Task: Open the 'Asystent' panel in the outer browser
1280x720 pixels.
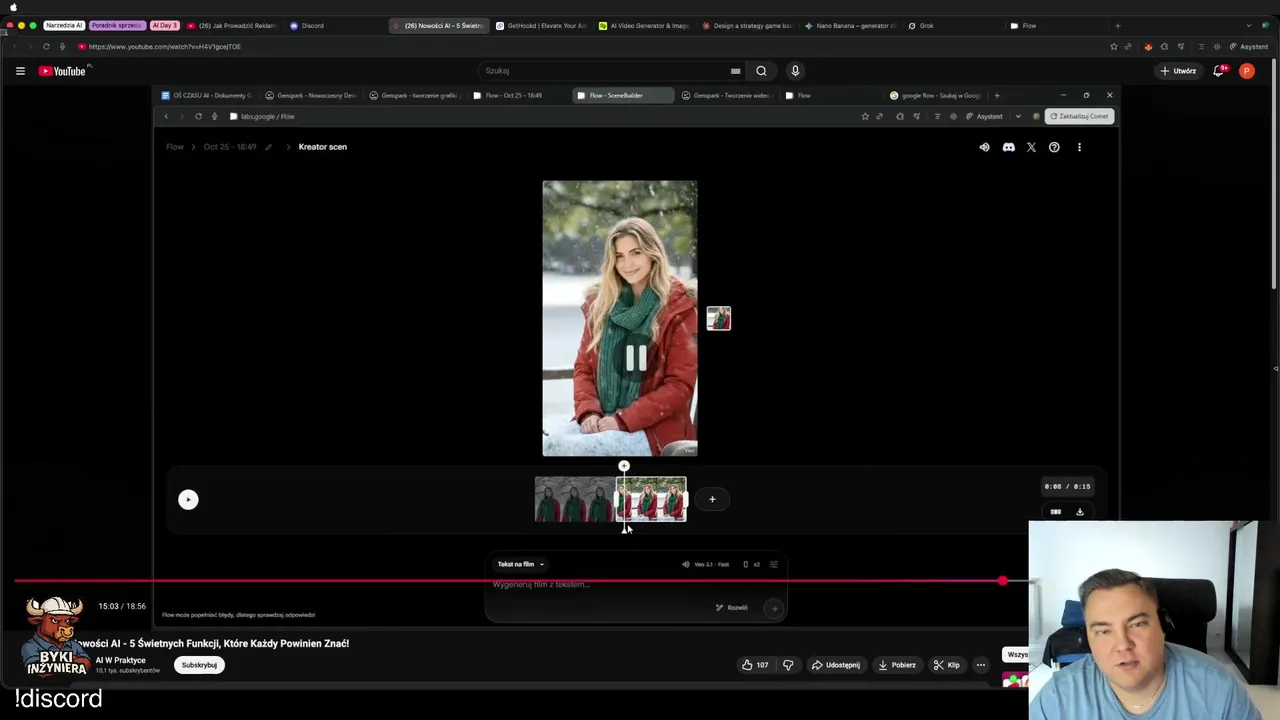Action: [1249, 46]
